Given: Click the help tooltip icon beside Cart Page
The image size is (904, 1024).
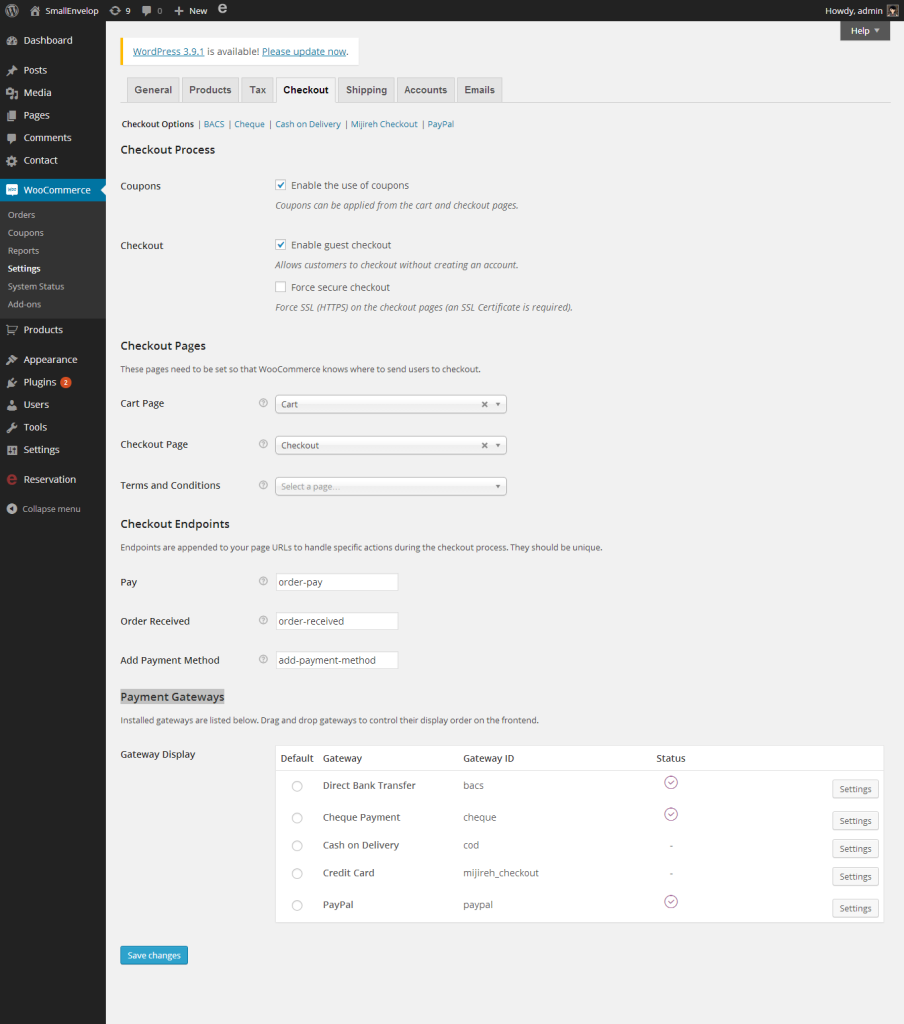Looking at the screenshot, I should pyautogui.click(x=263, y=403).
